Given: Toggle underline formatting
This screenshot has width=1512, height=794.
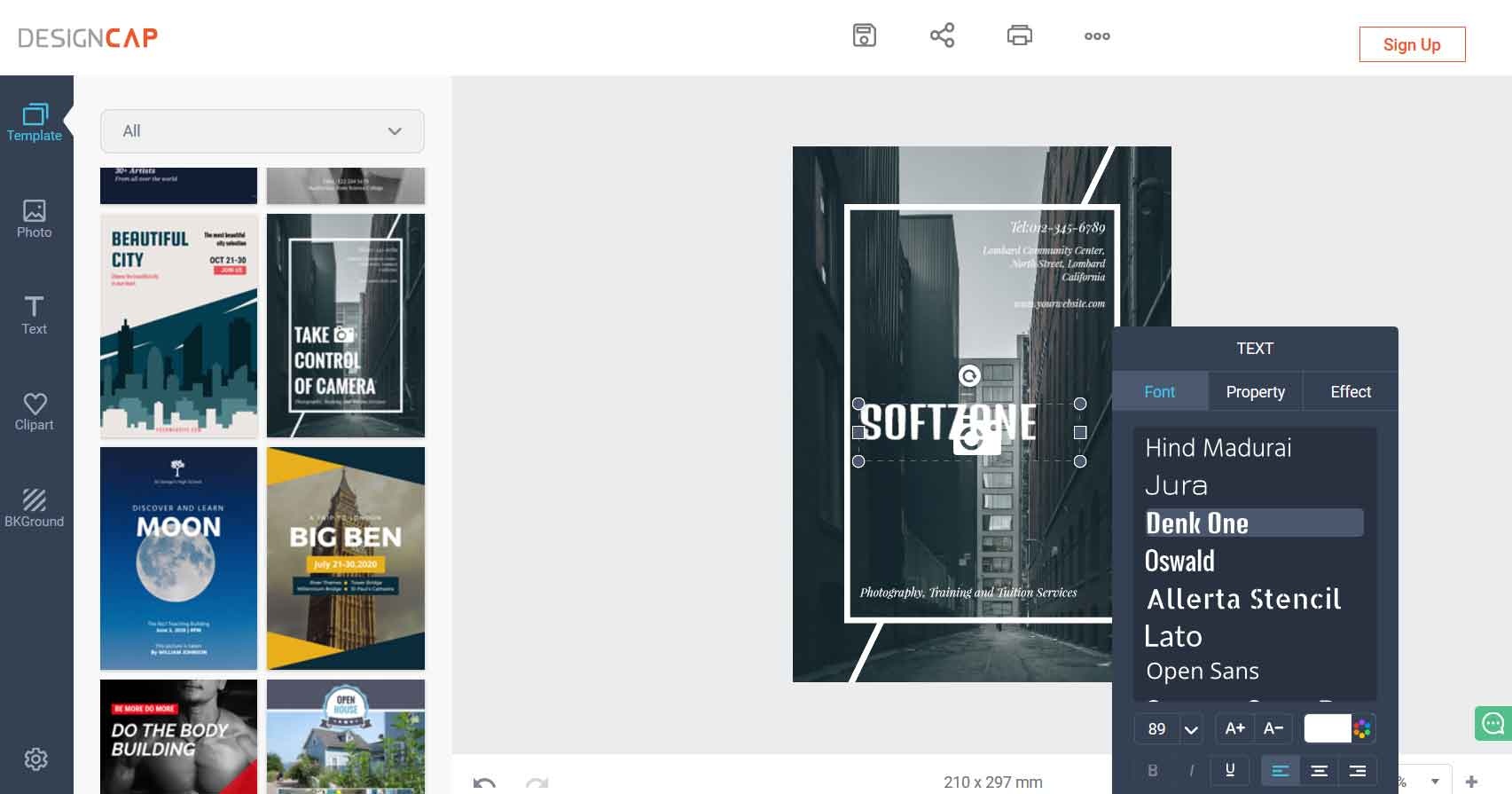Looking at the screenshot, I should coord(1230,770).
